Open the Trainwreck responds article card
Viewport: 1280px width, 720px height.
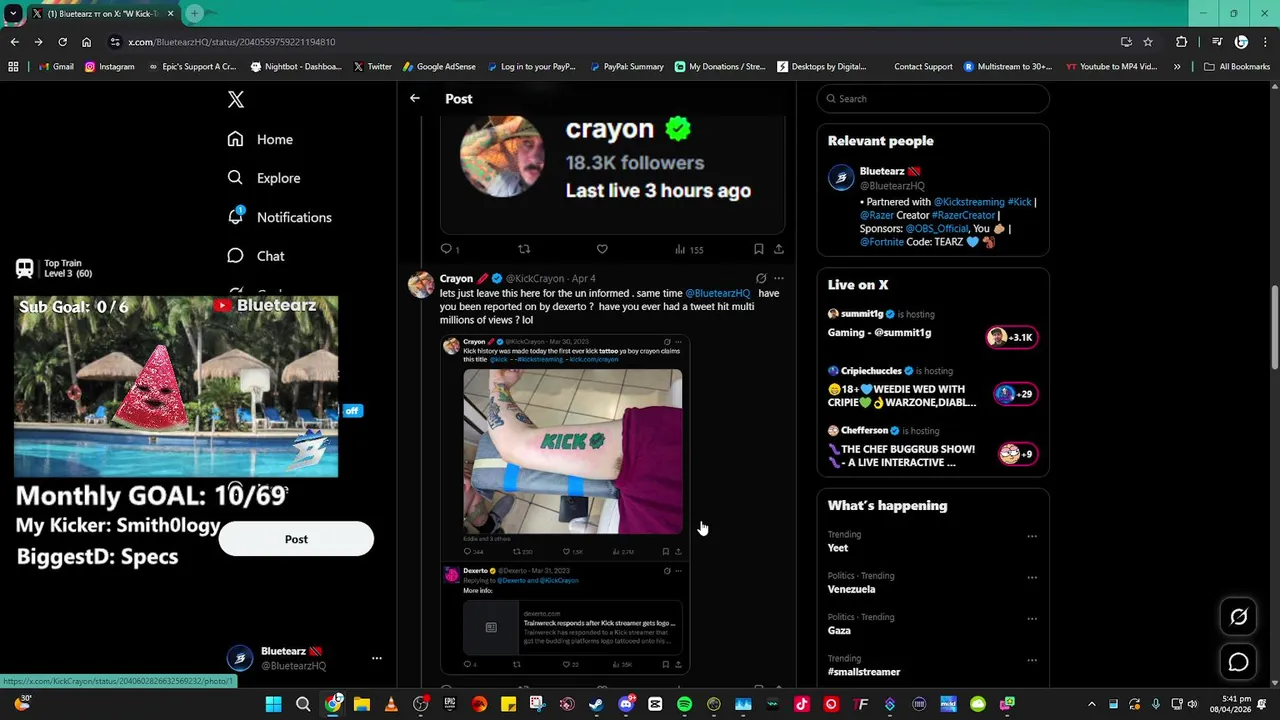click(573, 628)
